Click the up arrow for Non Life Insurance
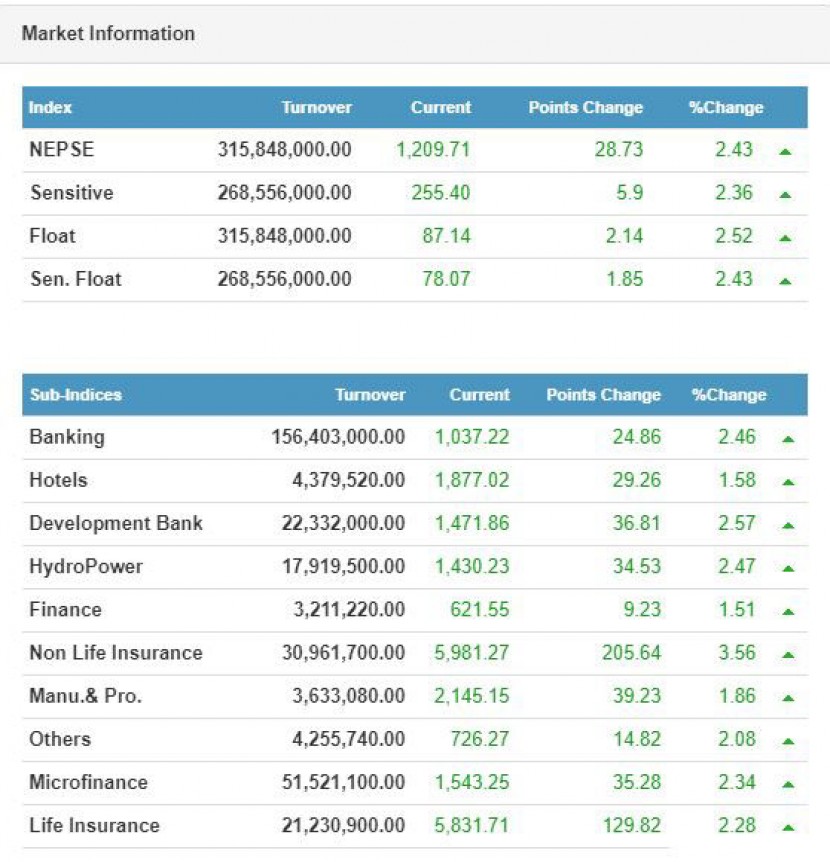The width and height of the screenshot is (830, 862). pos(788,654)
